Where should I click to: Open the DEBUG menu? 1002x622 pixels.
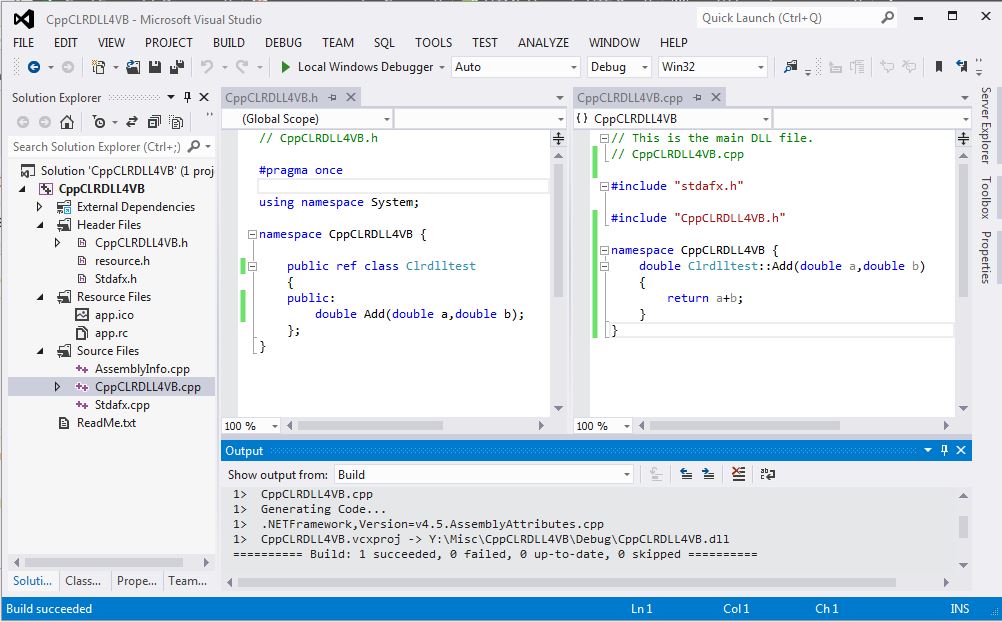click(x=283, y=42)
